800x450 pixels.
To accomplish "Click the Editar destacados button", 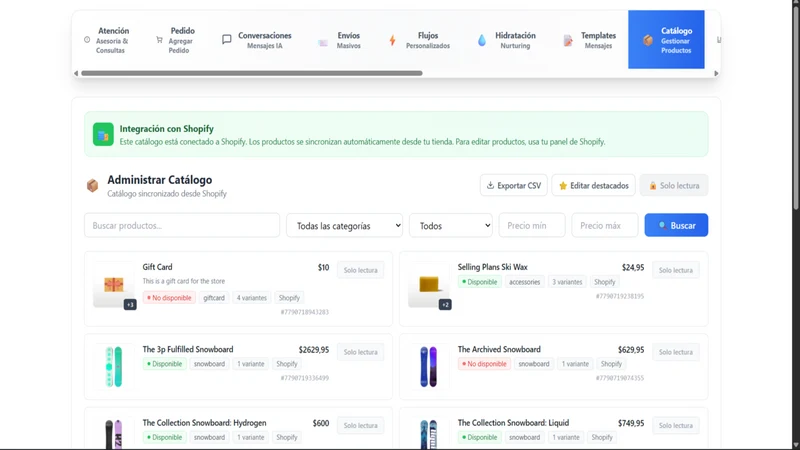I will 593,185.
